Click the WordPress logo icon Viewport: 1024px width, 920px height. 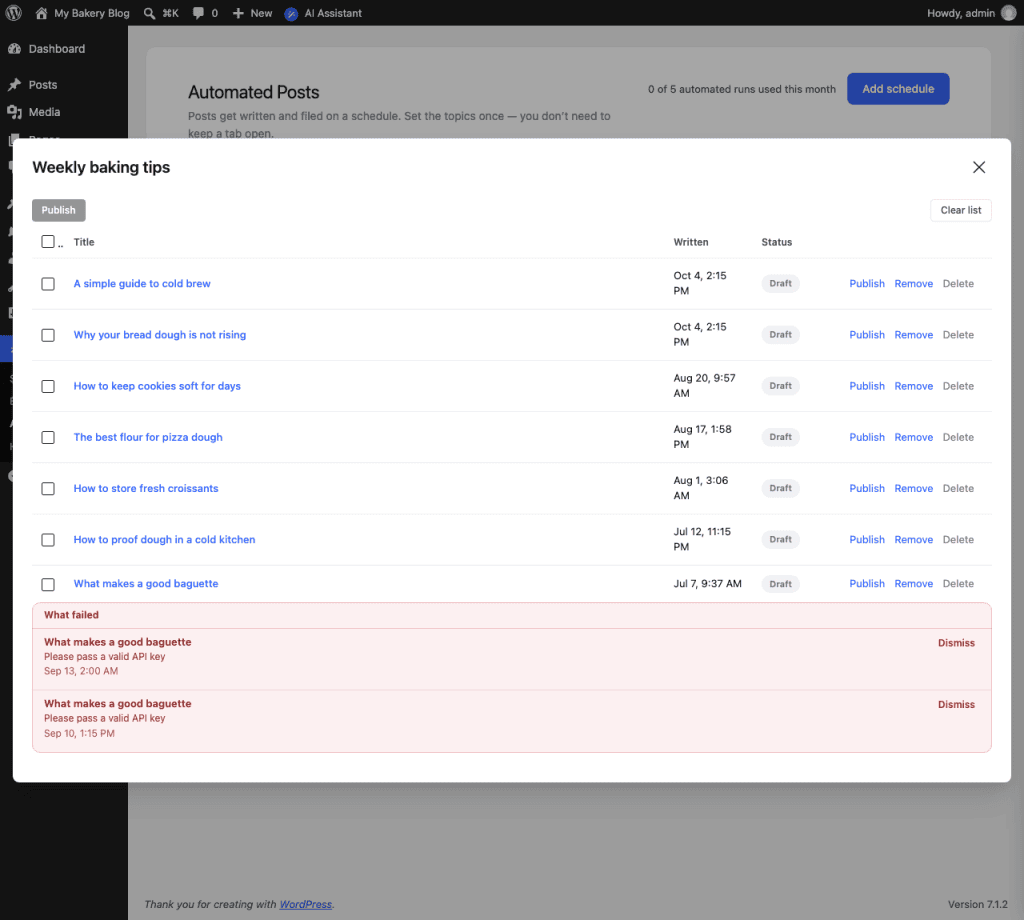(x=14, y=13)
